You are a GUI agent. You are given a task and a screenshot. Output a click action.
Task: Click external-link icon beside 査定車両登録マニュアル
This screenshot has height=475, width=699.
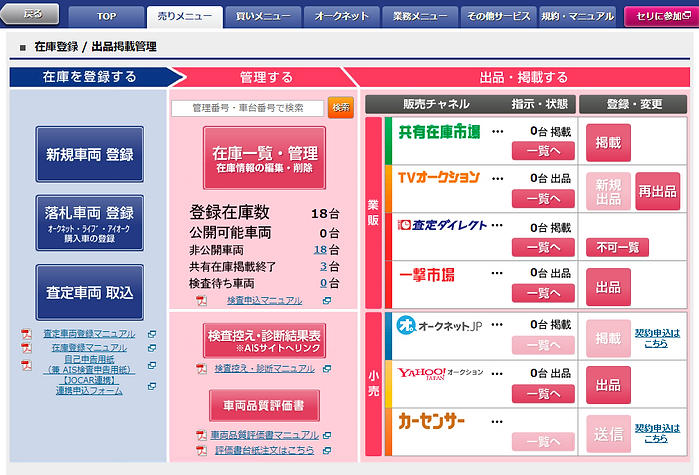152,334
